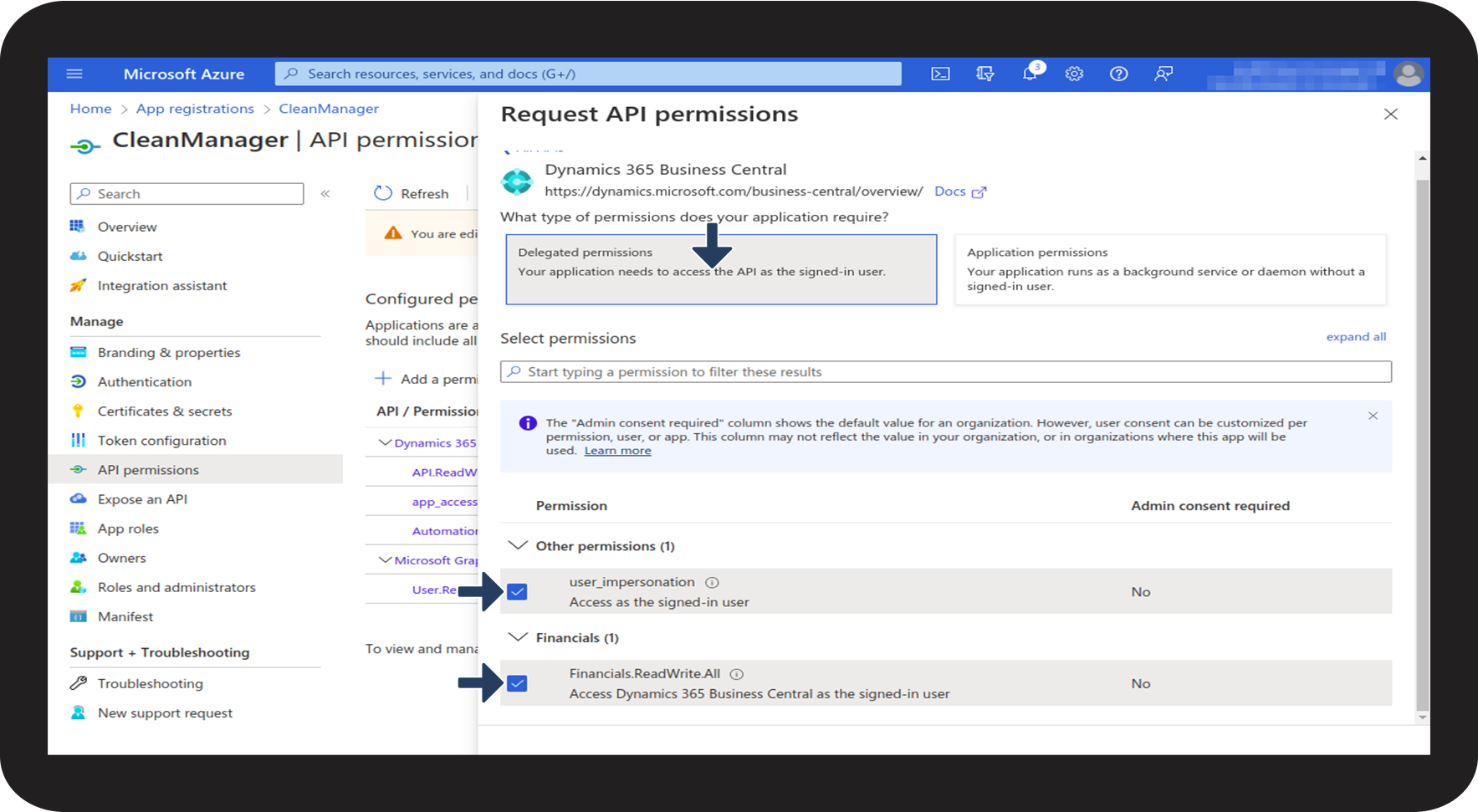
Task: Collapse the Other permissions section
Action: click(519, 546)
